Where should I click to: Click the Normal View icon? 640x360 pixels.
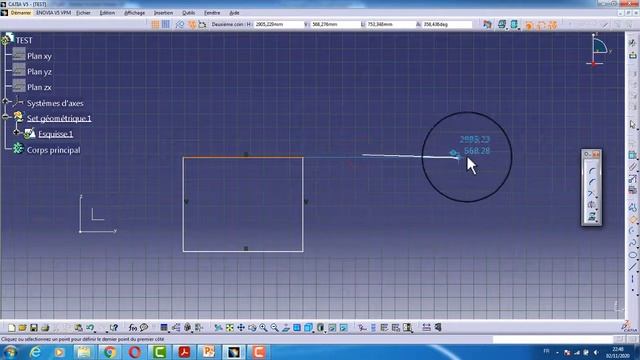(286, 327)
